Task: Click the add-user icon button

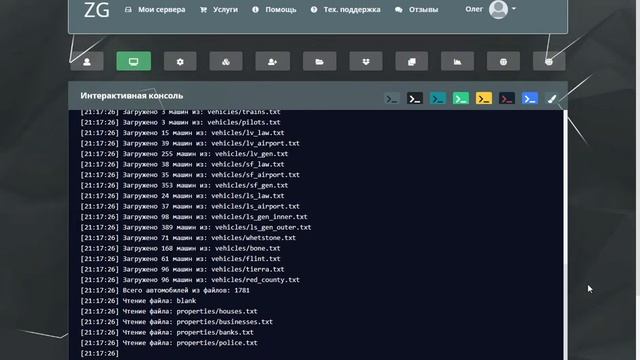Action: 273,62
